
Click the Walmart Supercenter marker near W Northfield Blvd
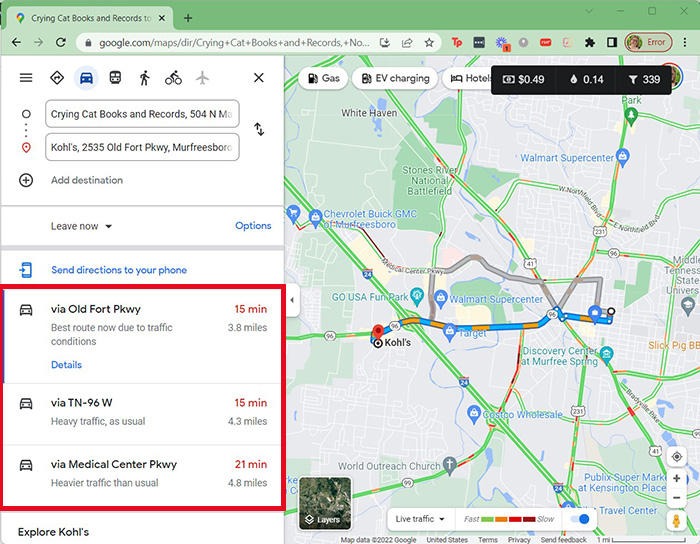(622, 155)
